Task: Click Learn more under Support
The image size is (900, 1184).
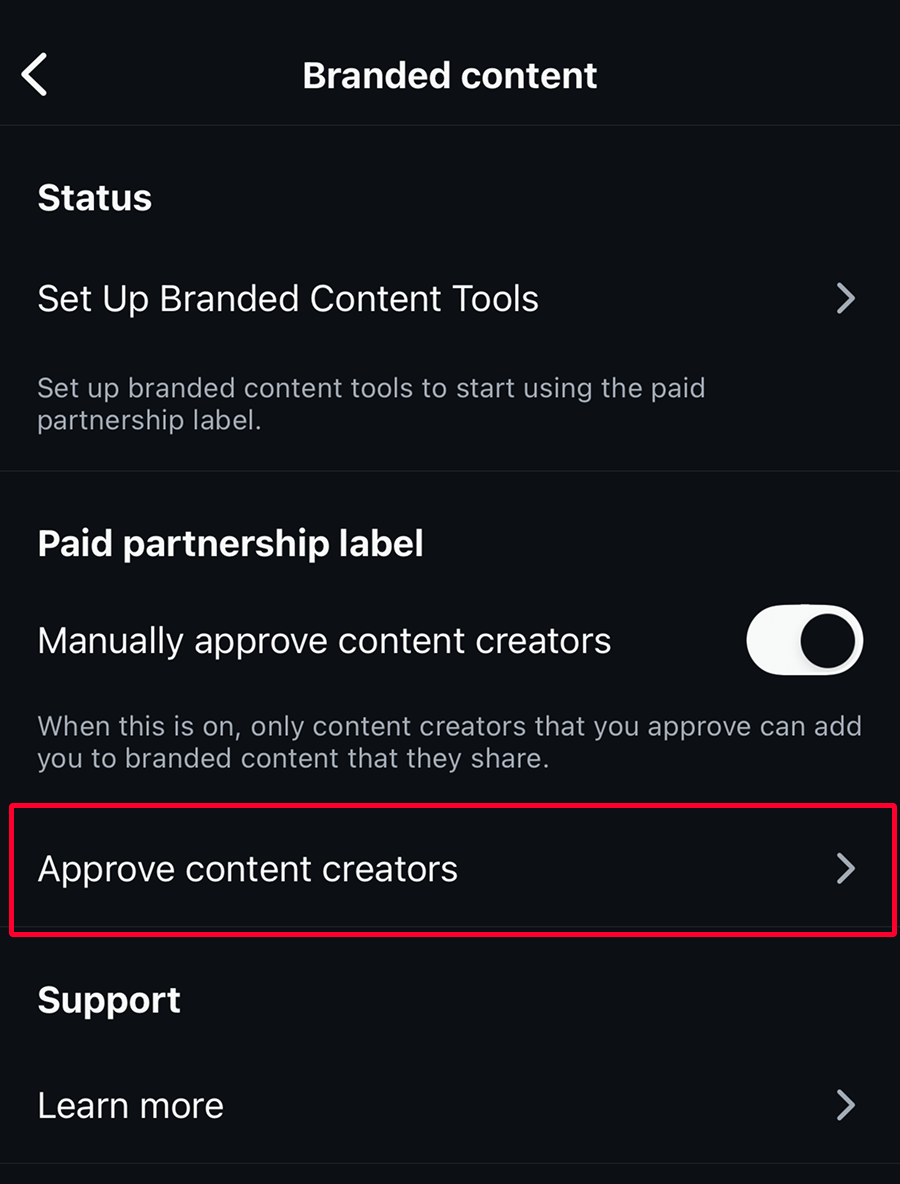Action: point(130,1105)
